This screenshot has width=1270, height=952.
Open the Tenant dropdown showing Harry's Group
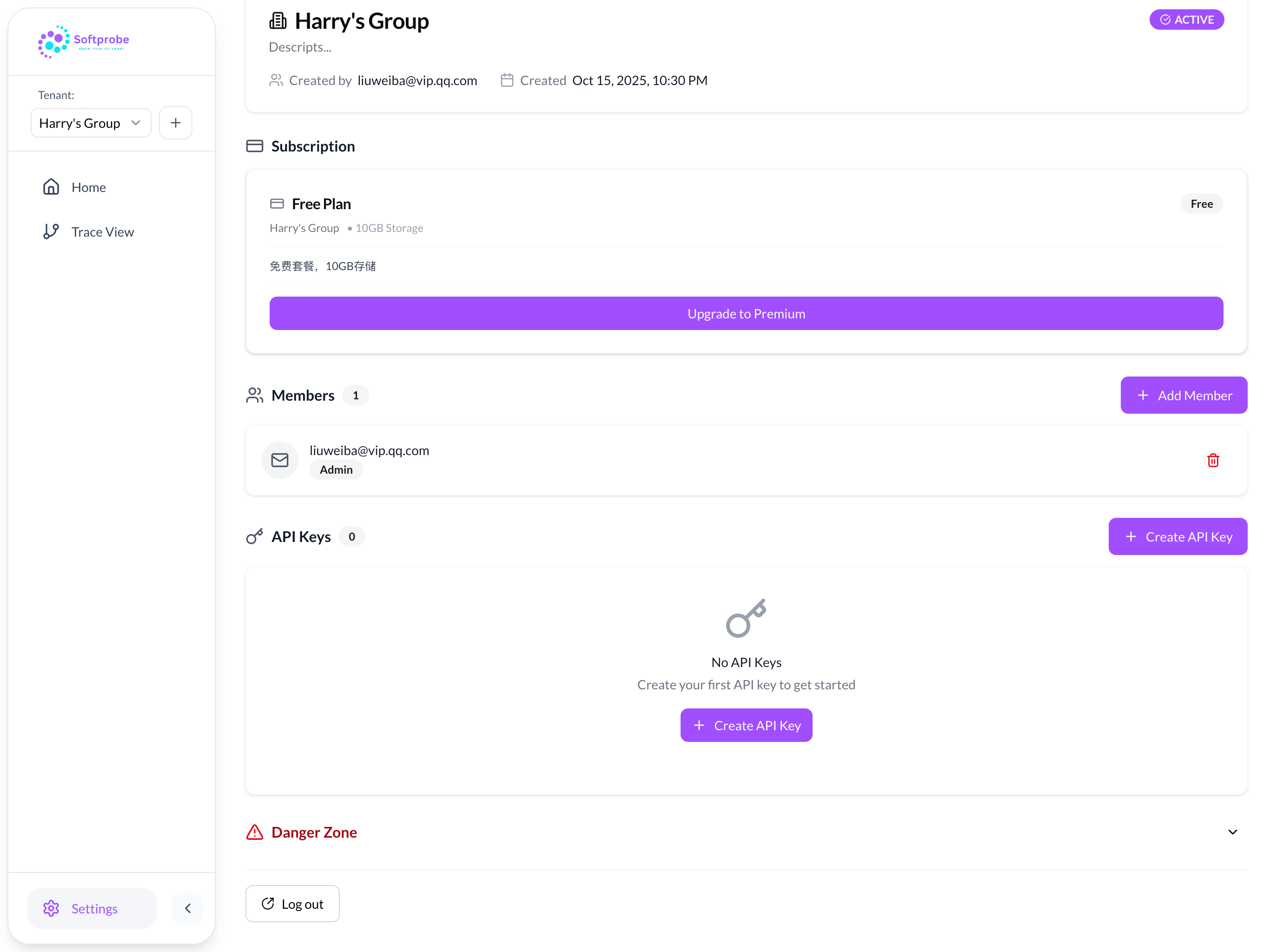click(x=91, y=123)
